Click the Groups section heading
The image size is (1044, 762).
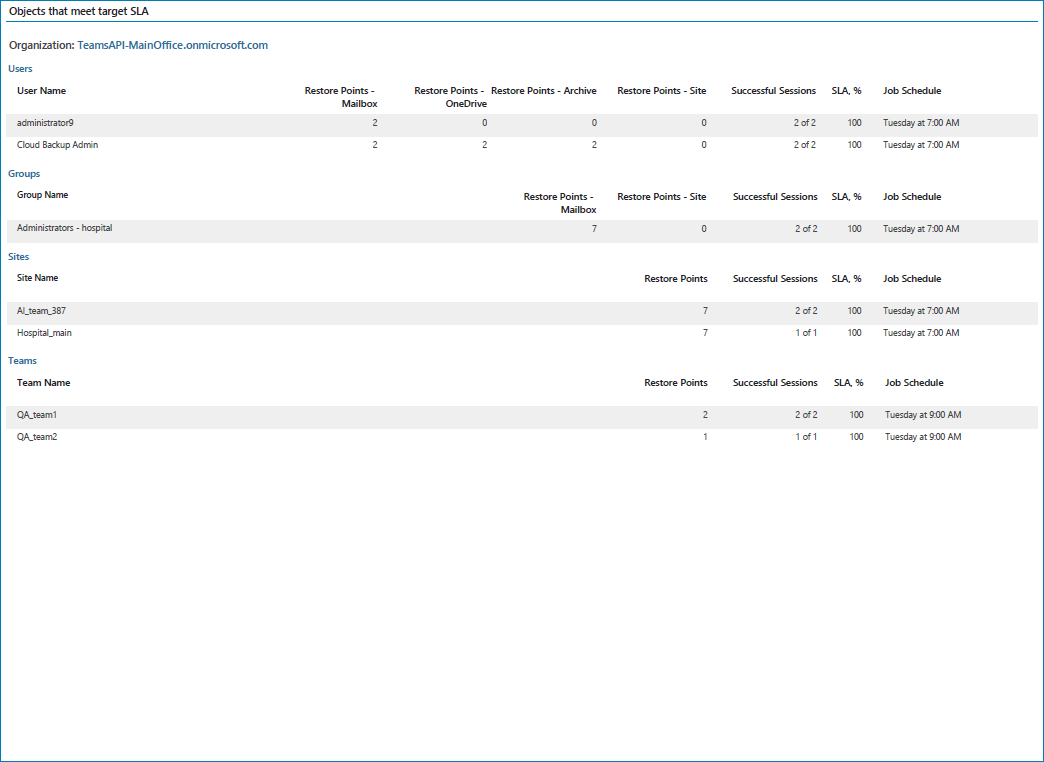[24, 174]
